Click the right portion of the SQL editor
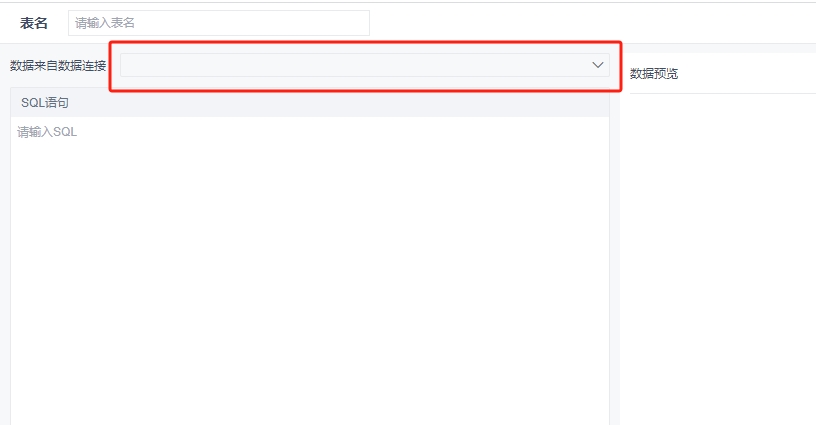Image resolution: width=816 pixels, height=425 pixels. [520, 271]
